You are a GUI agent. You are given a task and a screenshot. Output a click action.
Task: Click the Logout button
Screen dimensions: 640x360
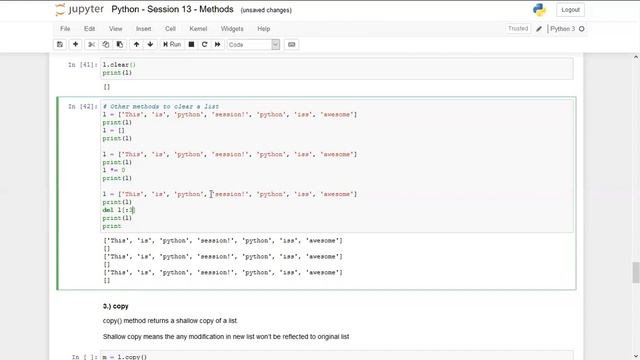(570, 10)
